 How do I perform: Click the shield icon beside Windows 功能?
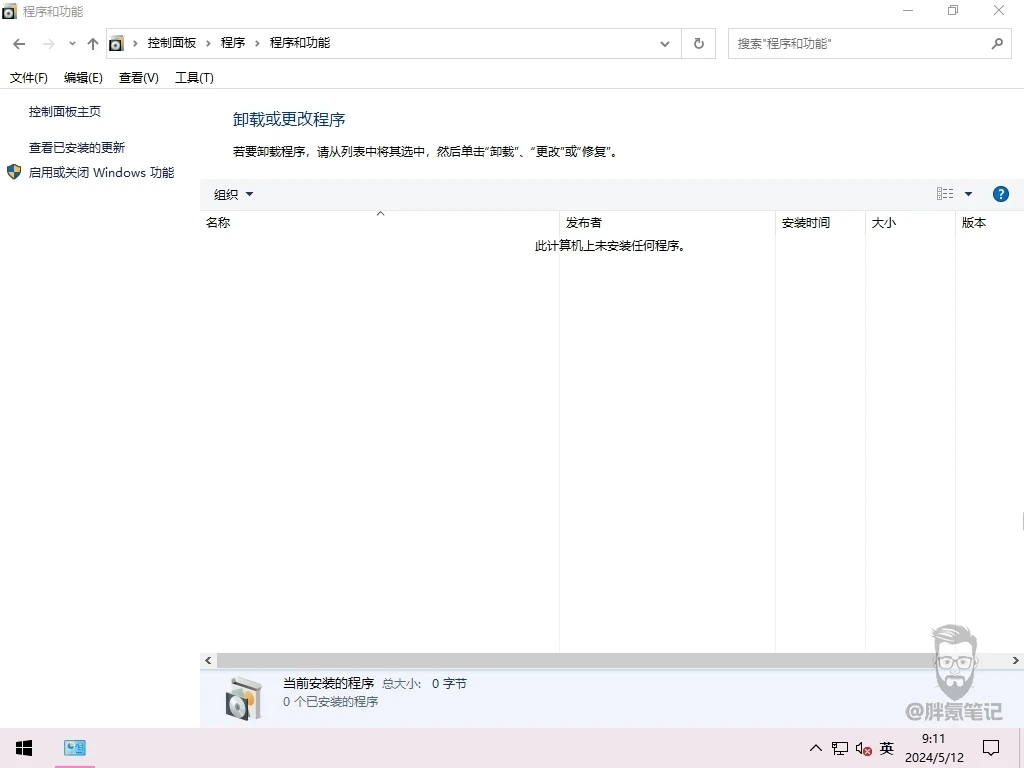[14, 172]
